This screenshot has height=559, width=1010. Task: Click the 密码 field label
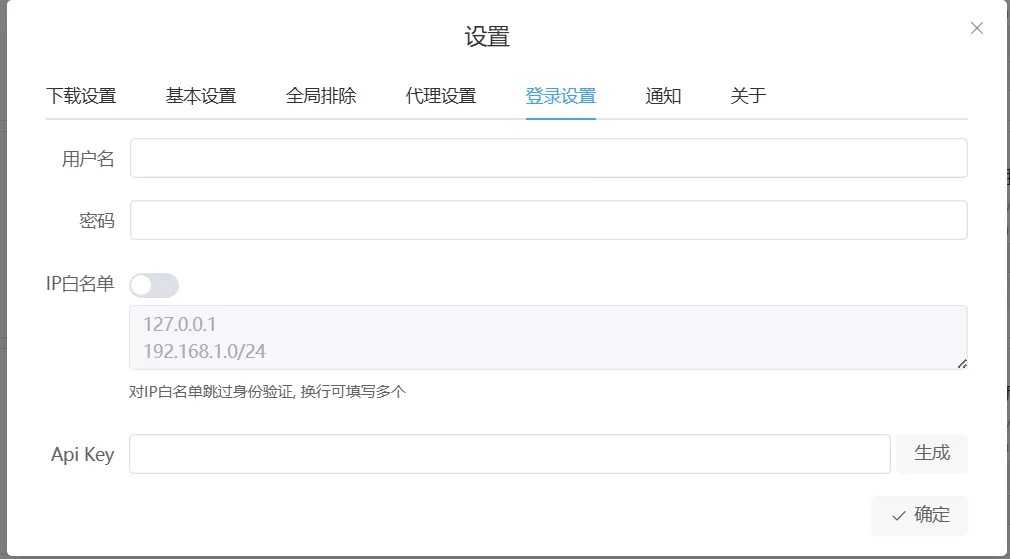[x=97, y=221]
